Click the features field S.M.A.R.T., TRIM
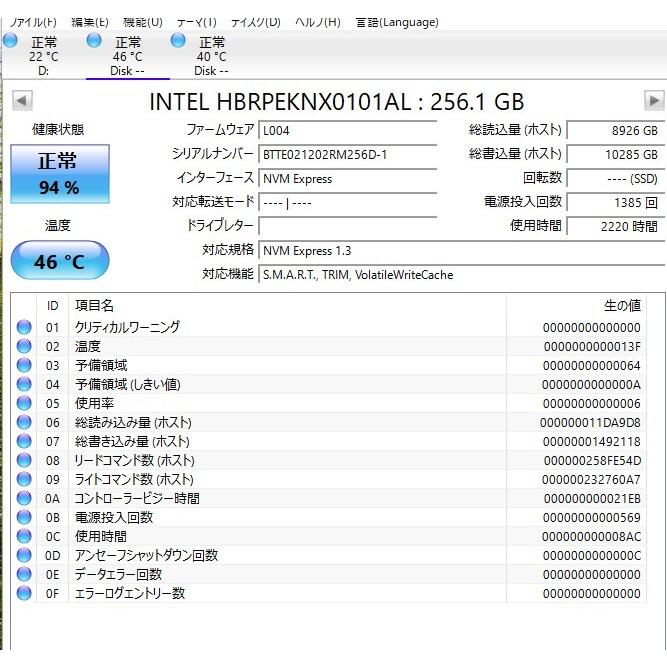667x667 pixels. pyautogui.click(x=461, y=275)
